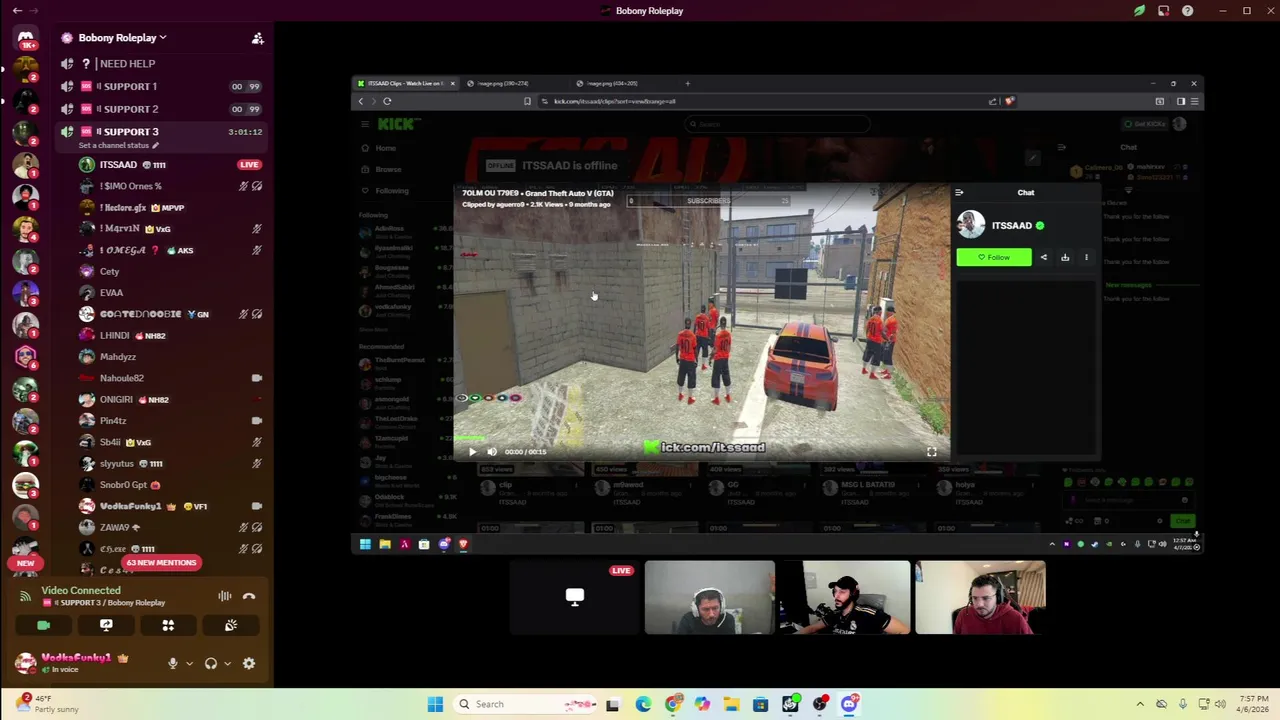The height and width of the screenshot is (720, 1280).
Task: Open input device options arrow beside microphone
Action: 189,664
